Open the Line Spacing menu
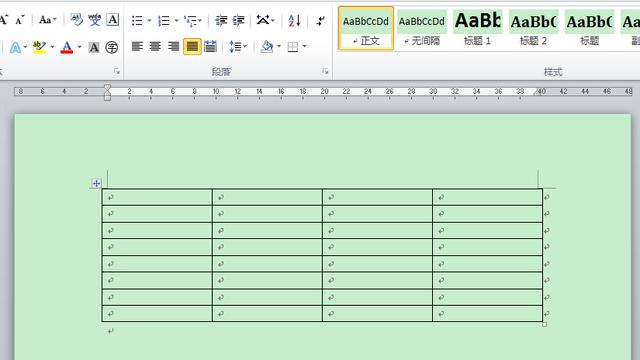Screen dimensions: 640x360 (238, 47)
